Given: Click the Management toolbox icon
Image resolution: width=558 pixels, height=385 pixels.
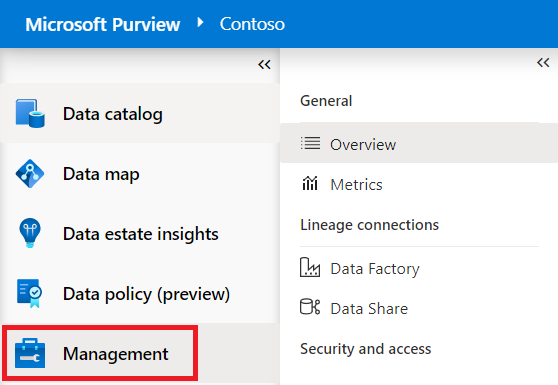Looking at the screenshot, I should point(30,353).
